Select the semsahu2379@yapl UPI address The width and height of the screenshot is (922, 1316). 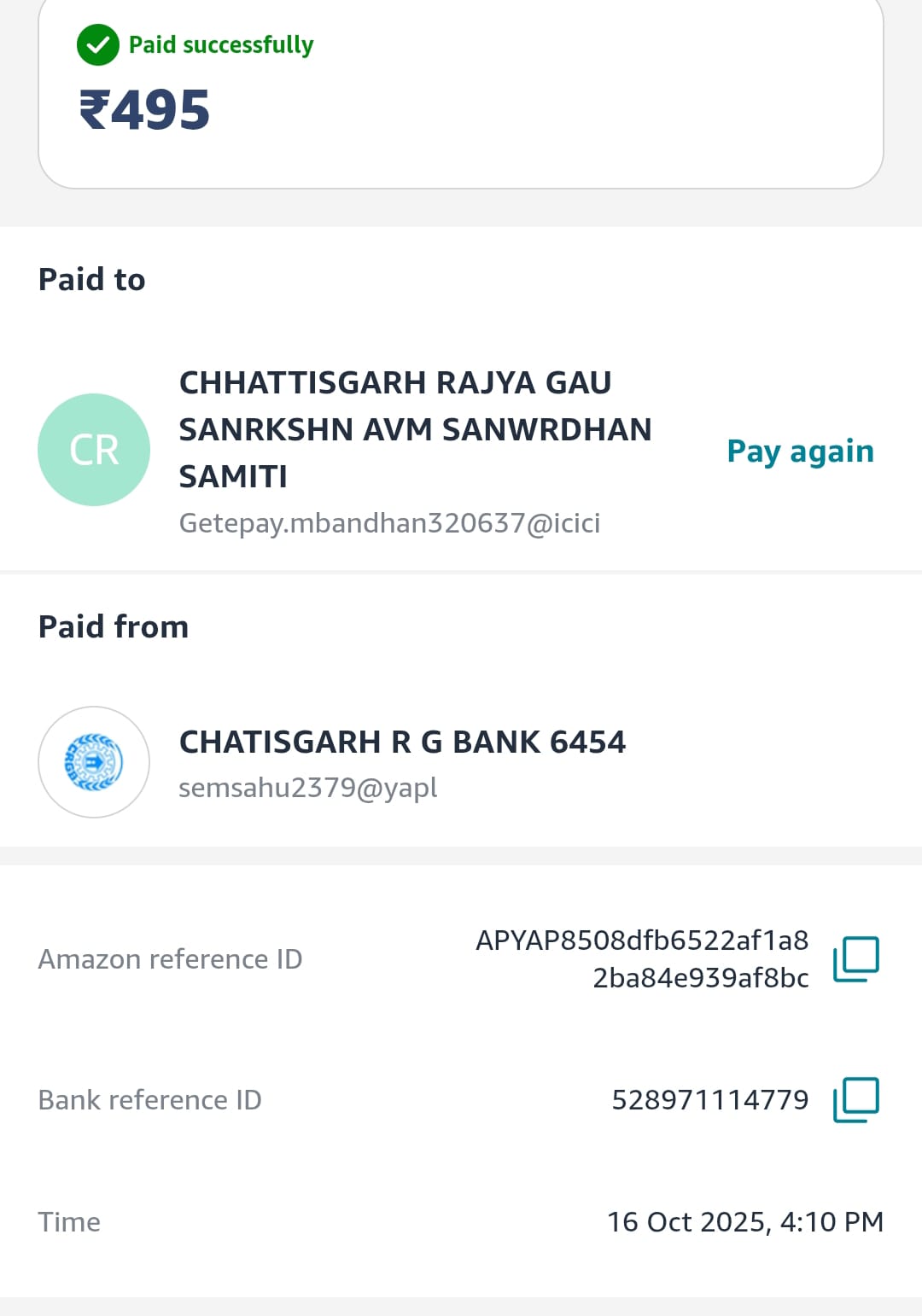(x=307, y=787)
